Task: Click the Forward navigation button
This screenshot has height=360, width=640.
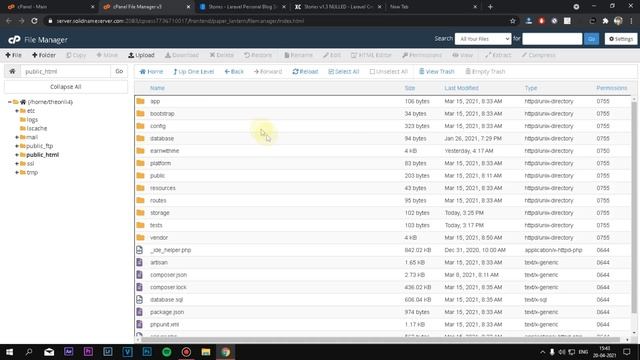Action: click(268, 71)
